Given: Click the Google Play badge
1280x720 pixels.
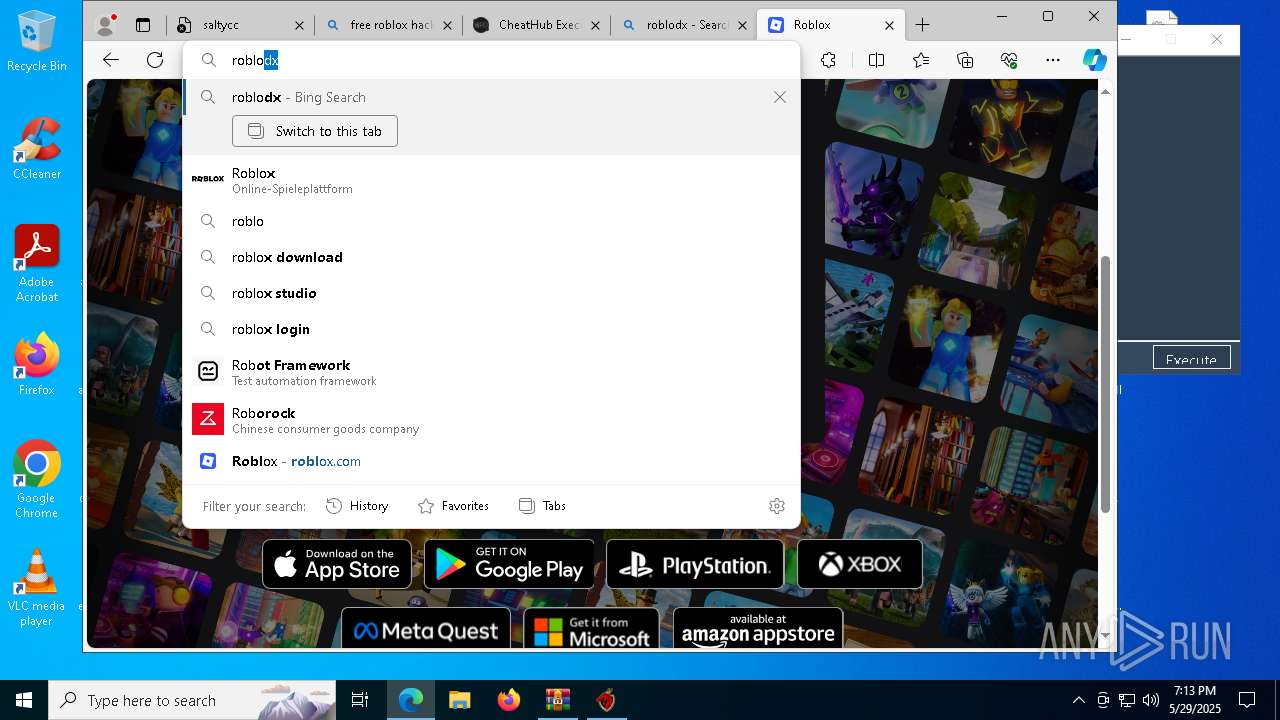Looking at the screenshot, I should [509, 564].
